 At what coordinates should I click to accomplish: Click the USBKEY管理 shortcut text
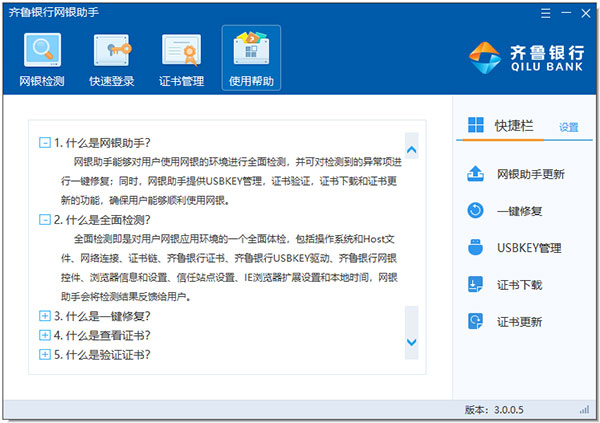(529, 248)
